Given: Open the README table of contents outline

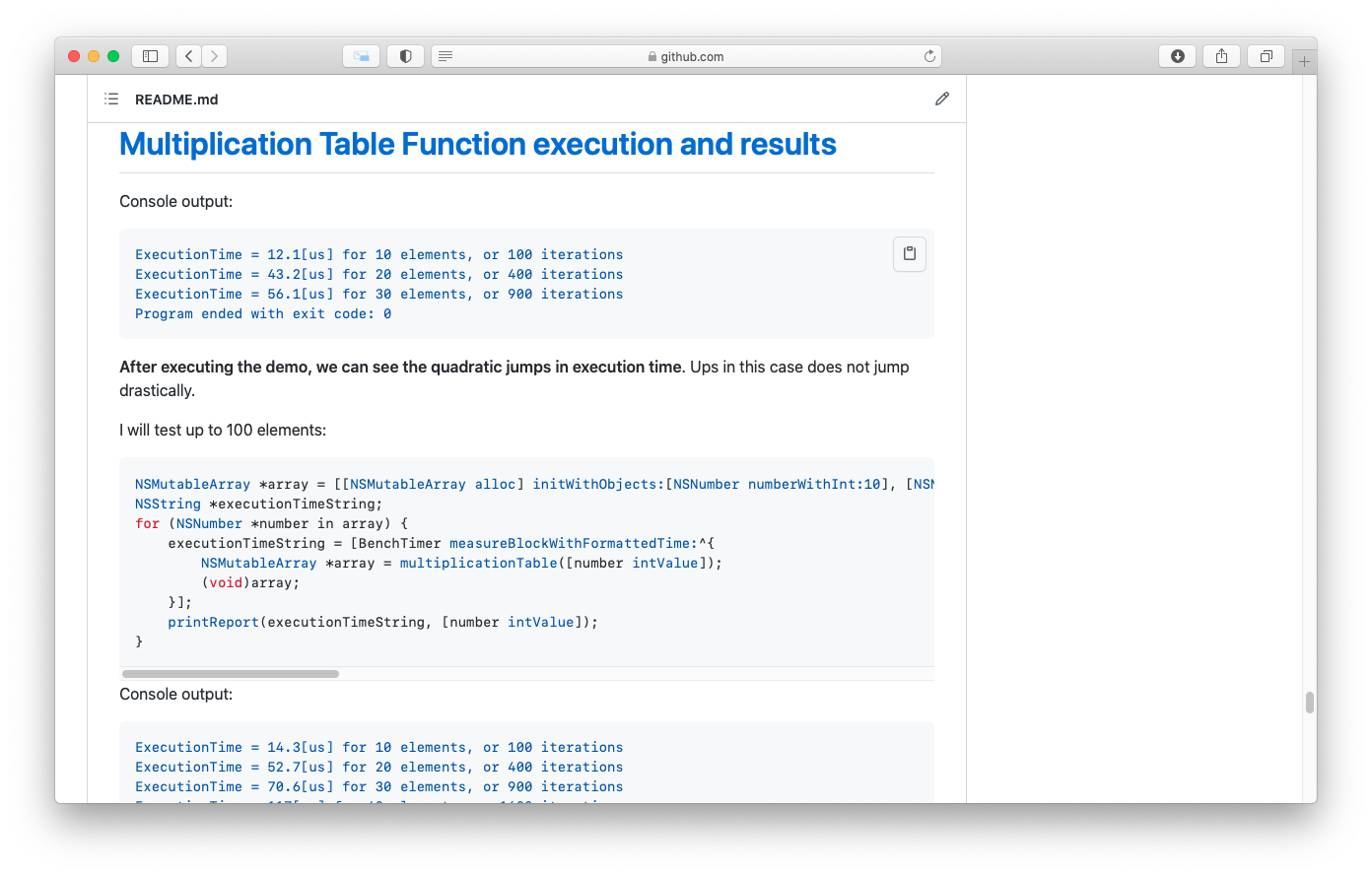Looking at the screenshot, I should (x=111, y=99).
